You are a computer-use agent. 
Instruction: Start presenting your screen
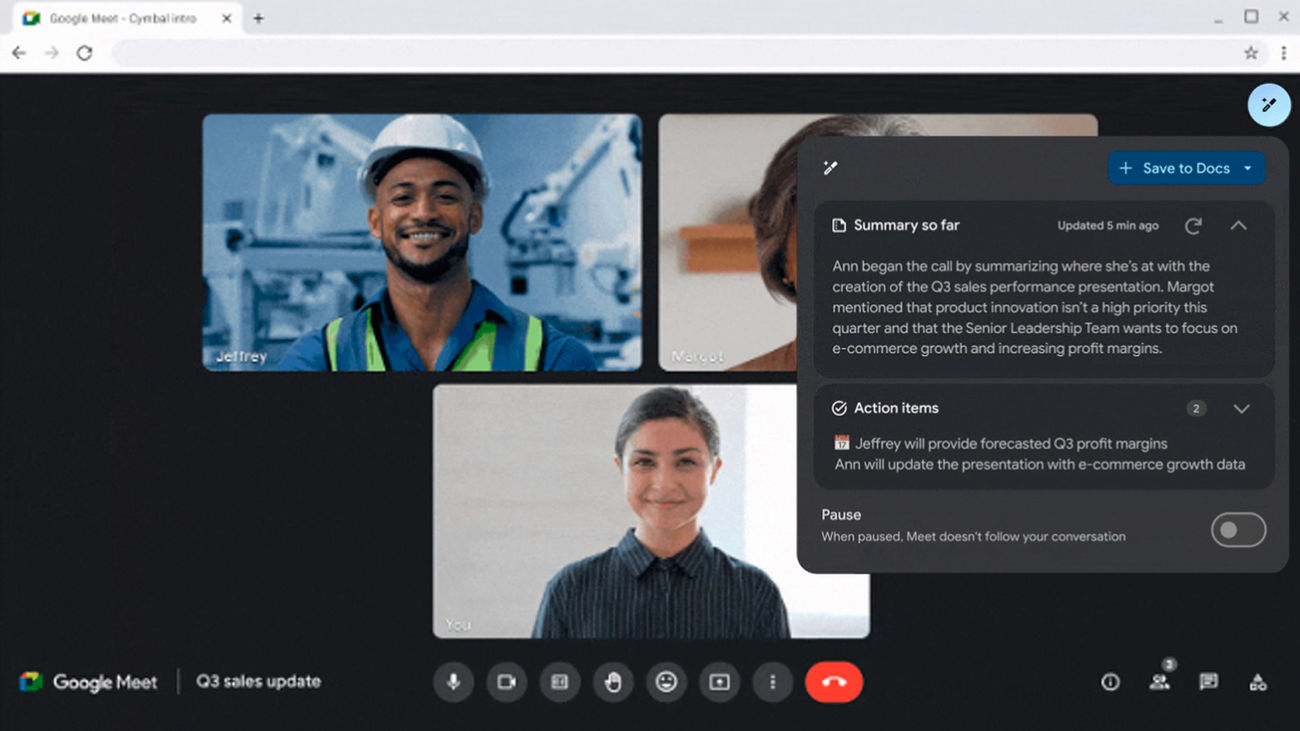coord(720,682)
